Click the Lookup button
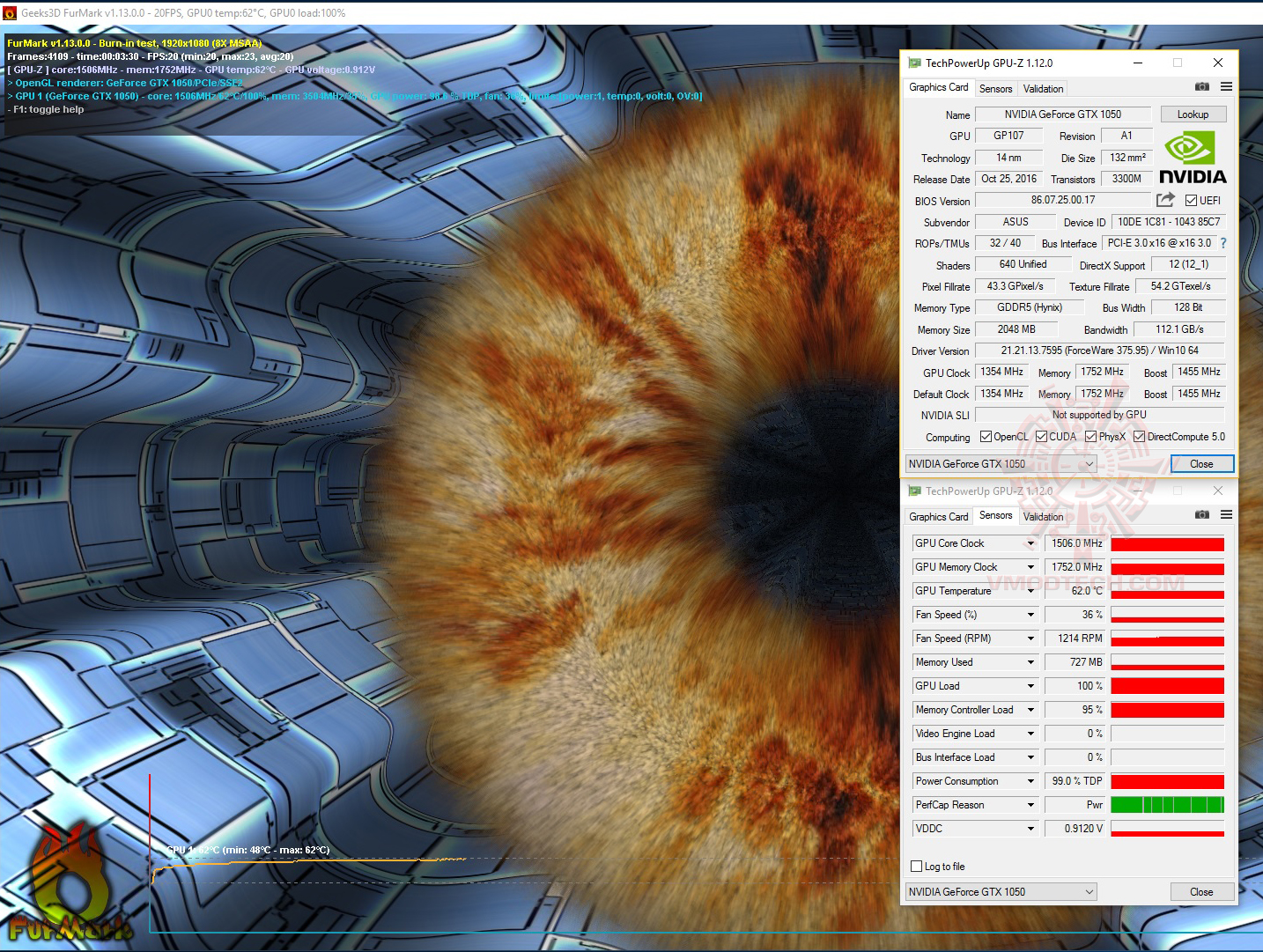The height and width of the screenshot is (952, 1263). 1193,114
